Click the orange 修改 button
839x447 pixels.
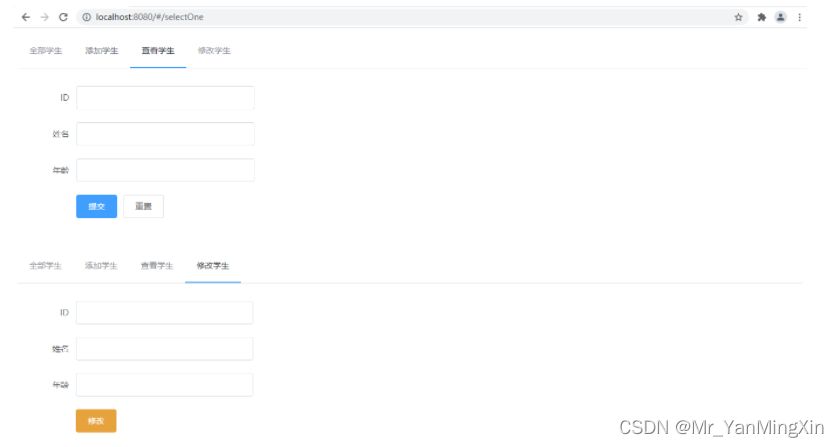96,421
